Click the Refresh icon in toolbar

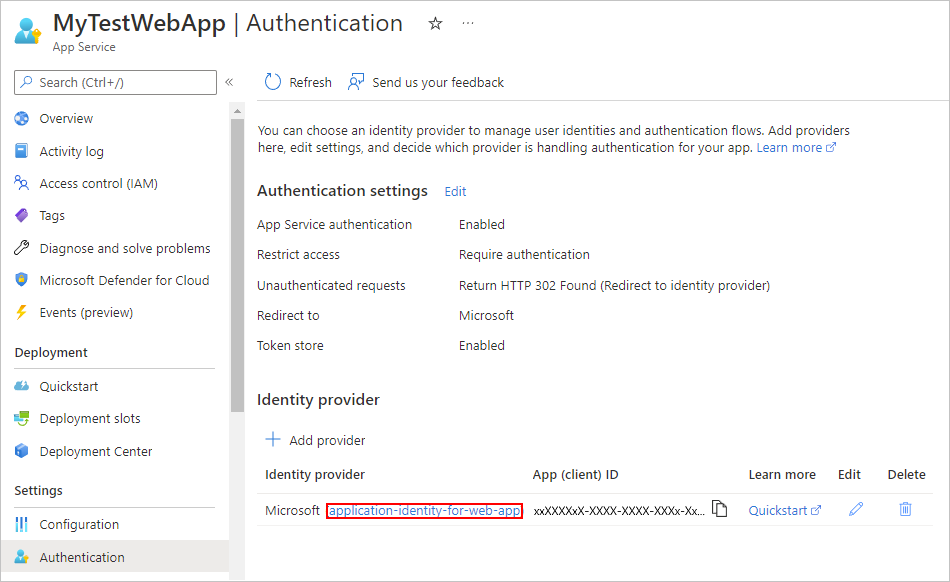(273, 82)
